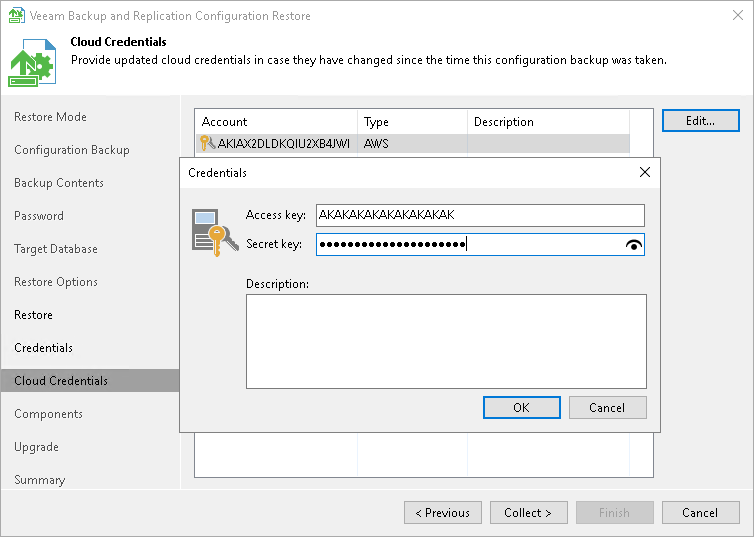Proceed with Collect > button
The width and height of the screenshot is (754, 537).
tap(528, 512)
